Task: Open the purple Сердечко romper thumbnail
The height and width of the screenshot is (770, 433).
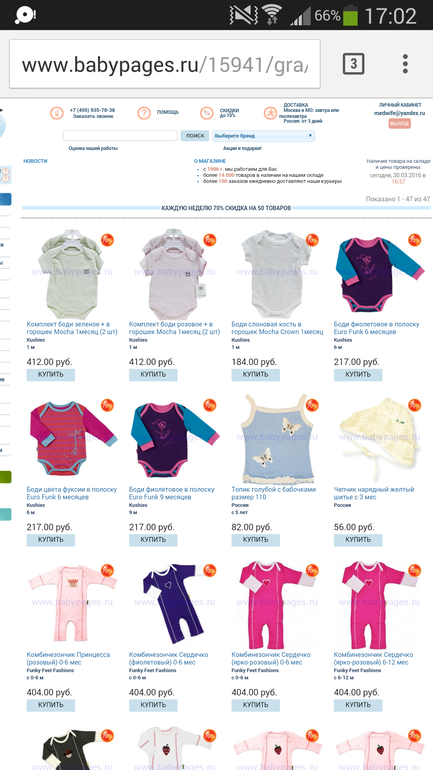Action: point(172,605)
